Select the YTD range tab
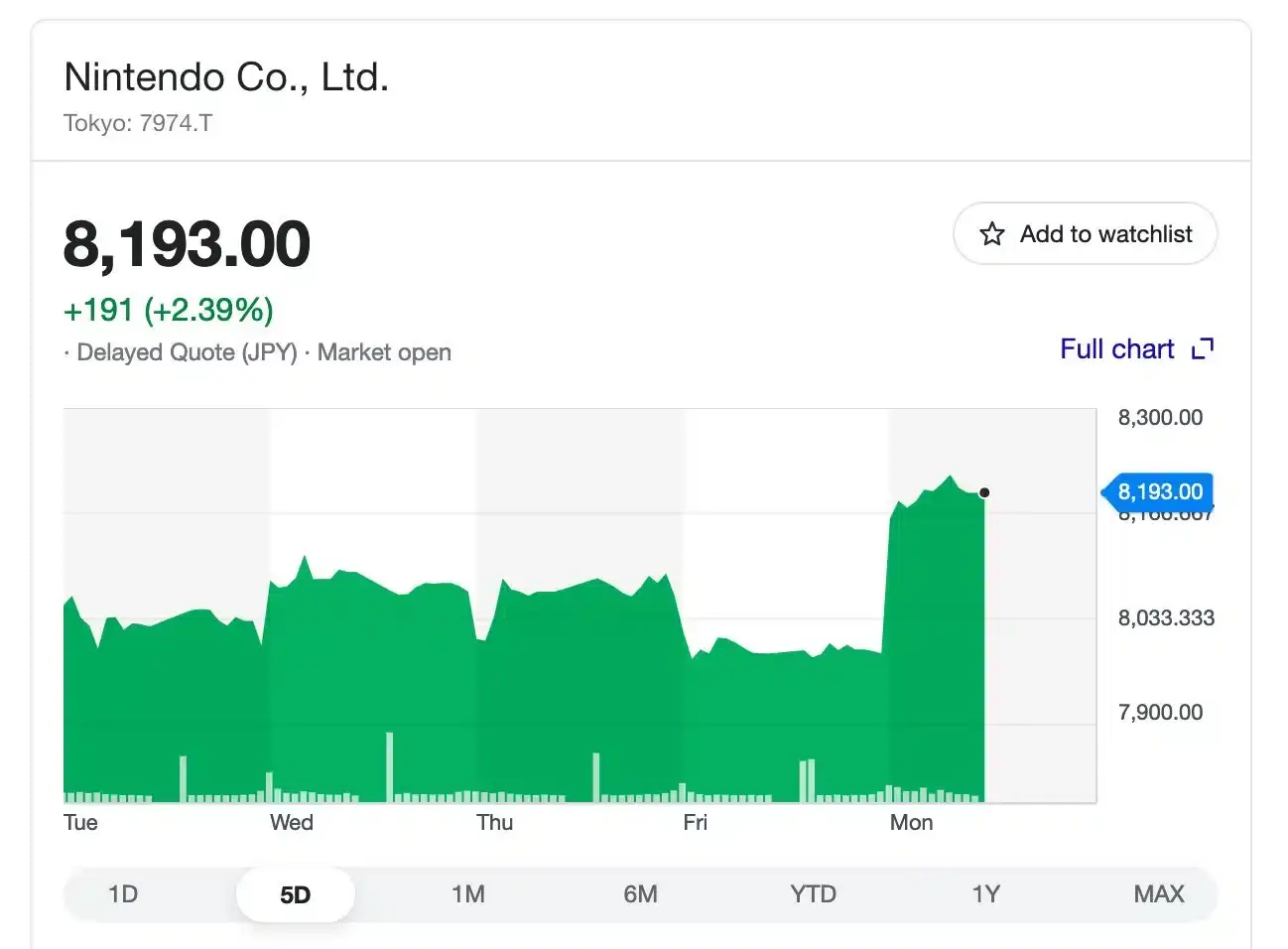This screenshot has height=949, width=1288. tap(813, 894)
